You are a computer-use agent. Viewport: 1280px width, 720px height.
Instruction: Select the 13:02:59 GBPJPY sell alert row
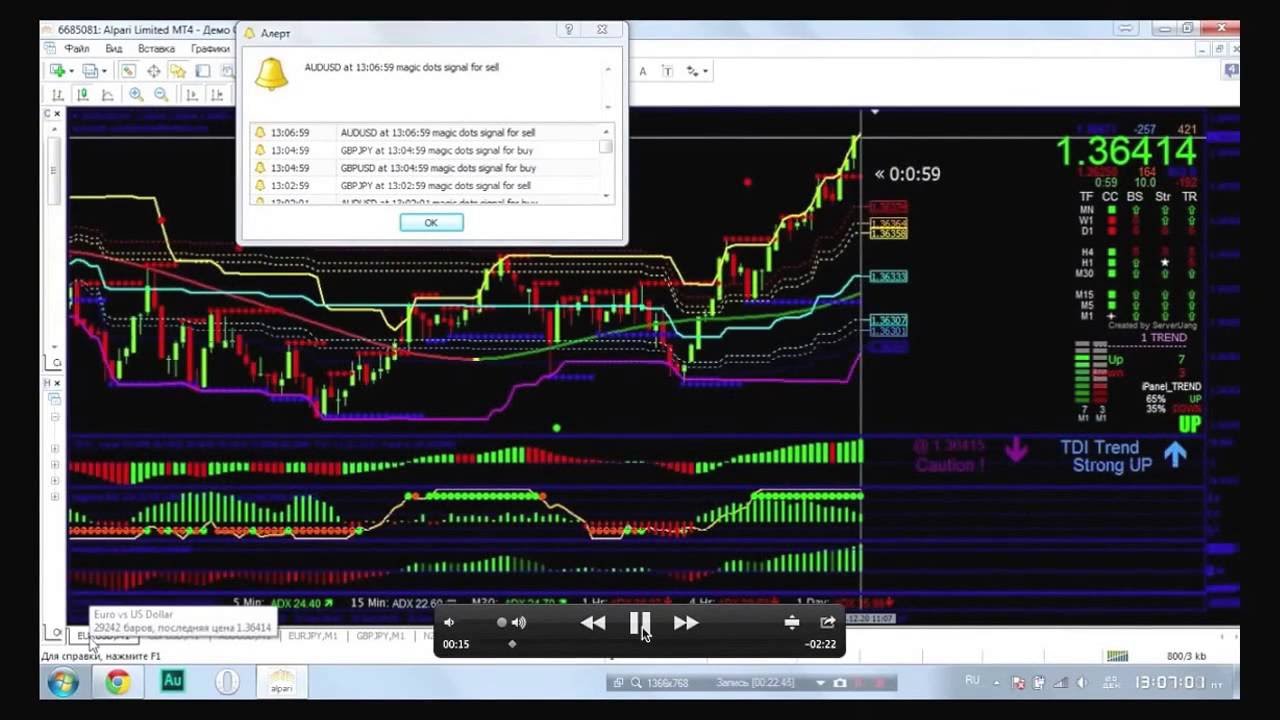tap(426, 186)
